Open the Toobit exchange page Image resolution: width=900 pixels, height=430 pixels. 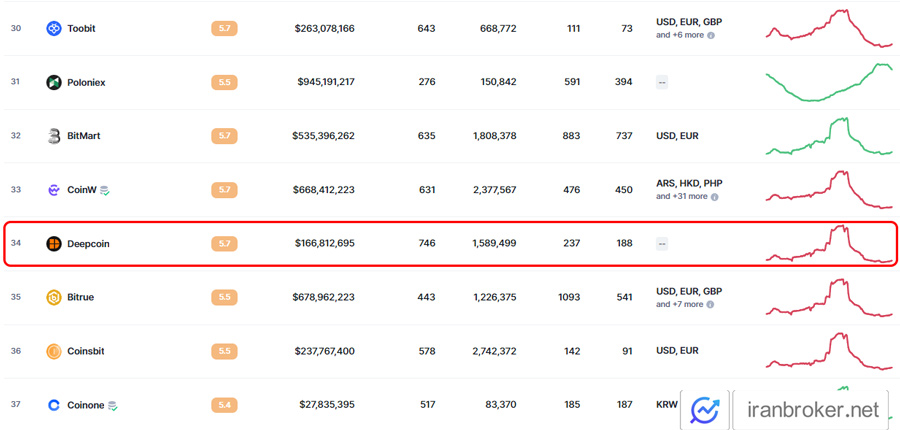tap(81, 28)
